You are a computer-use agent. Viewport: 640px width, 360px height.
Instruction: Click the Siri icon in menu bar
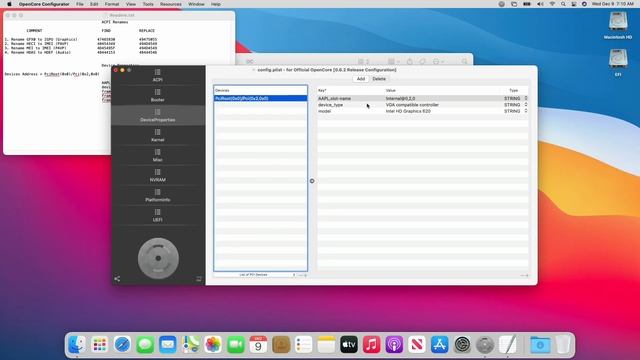[584, 4]
